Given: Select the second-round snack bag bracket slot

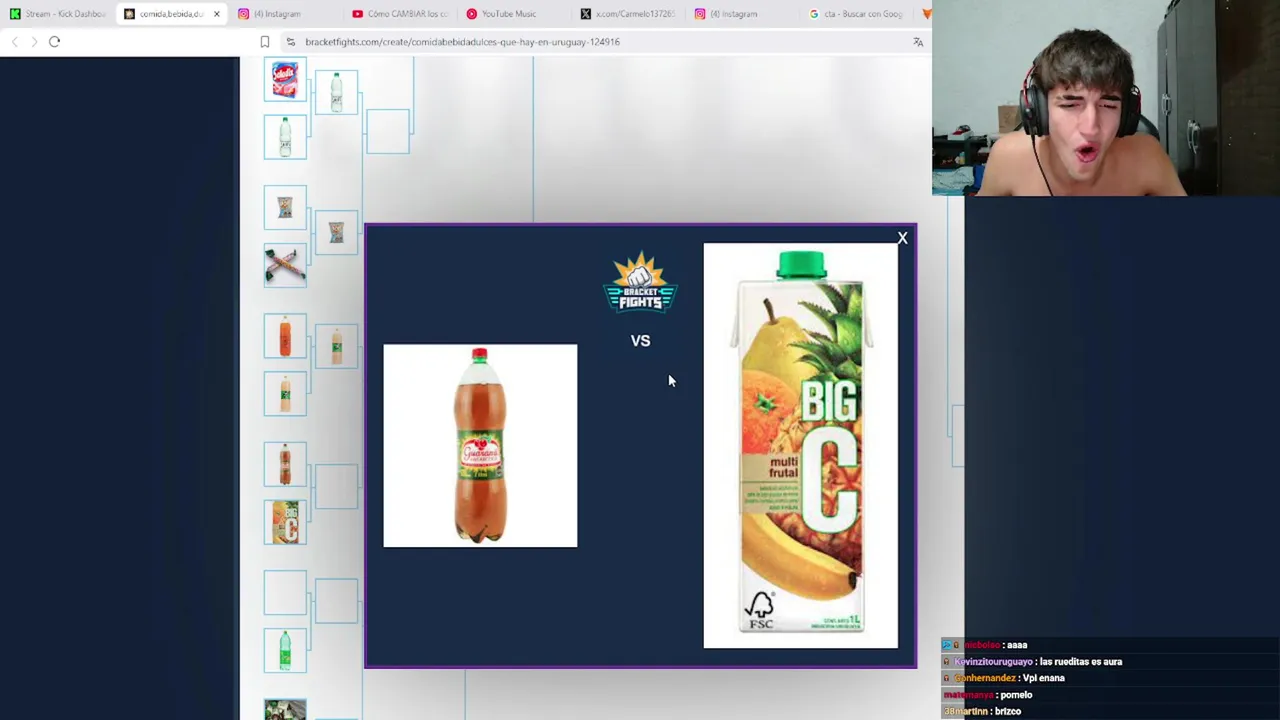Looking at the screenshot, I should (x=336, y=232).
